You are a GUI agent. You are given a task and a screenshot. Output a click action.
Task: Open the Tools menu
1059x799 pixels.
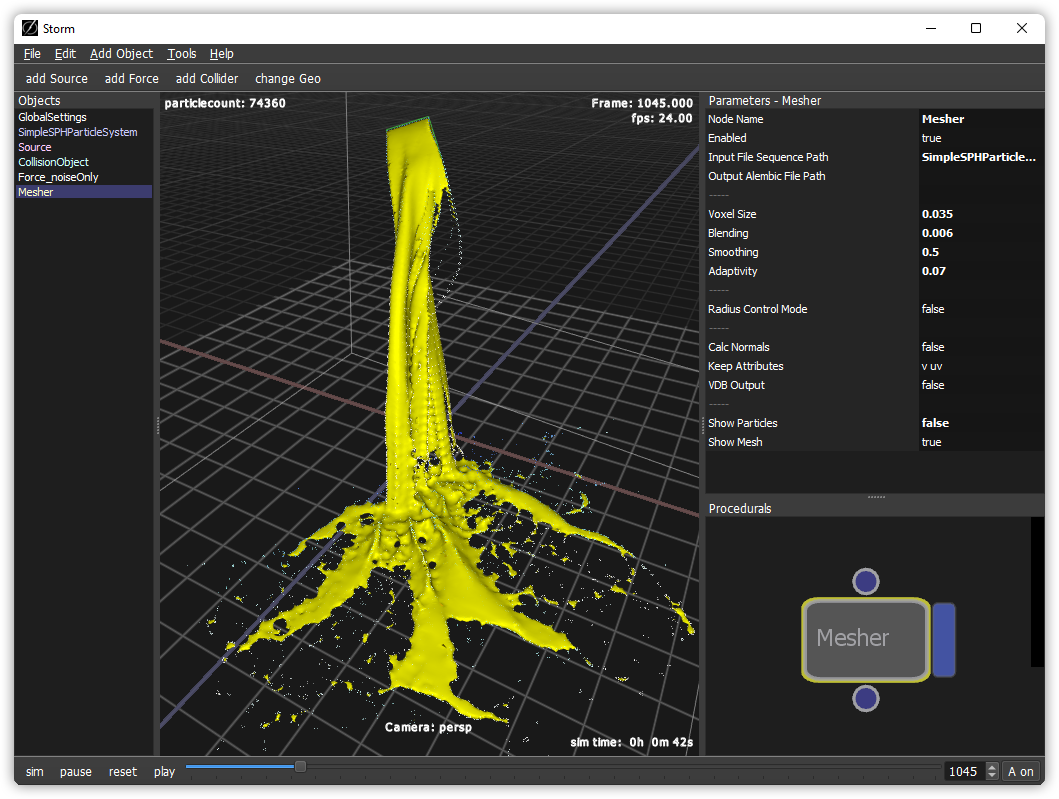point(182,54)
